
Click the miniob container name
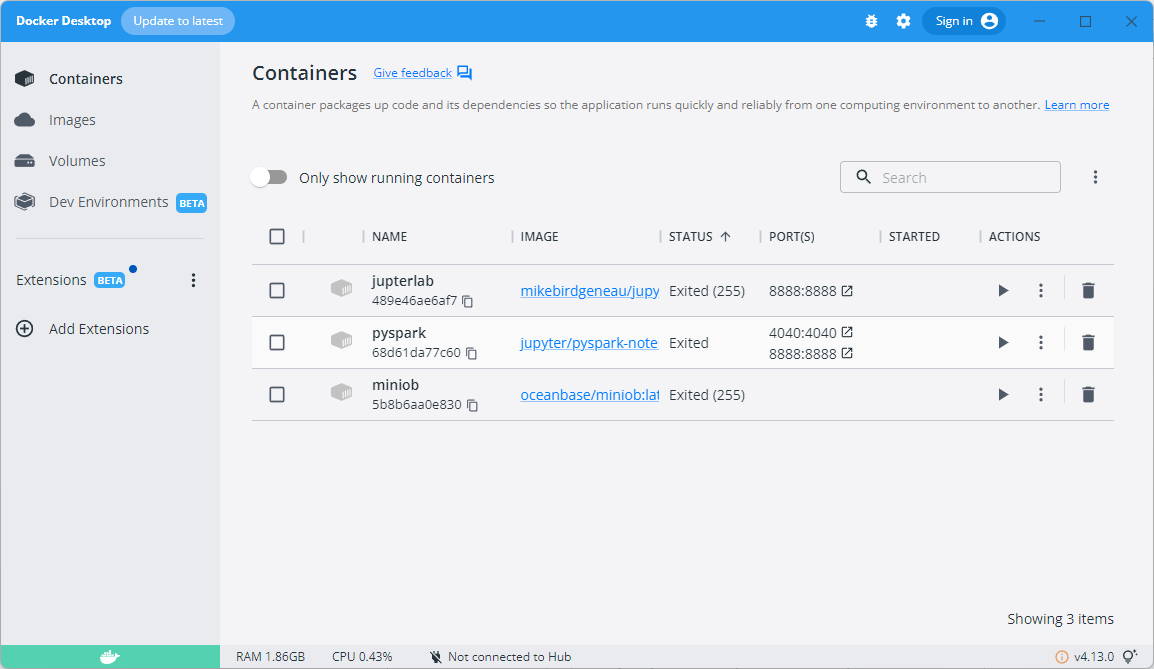tap(395, 385)
